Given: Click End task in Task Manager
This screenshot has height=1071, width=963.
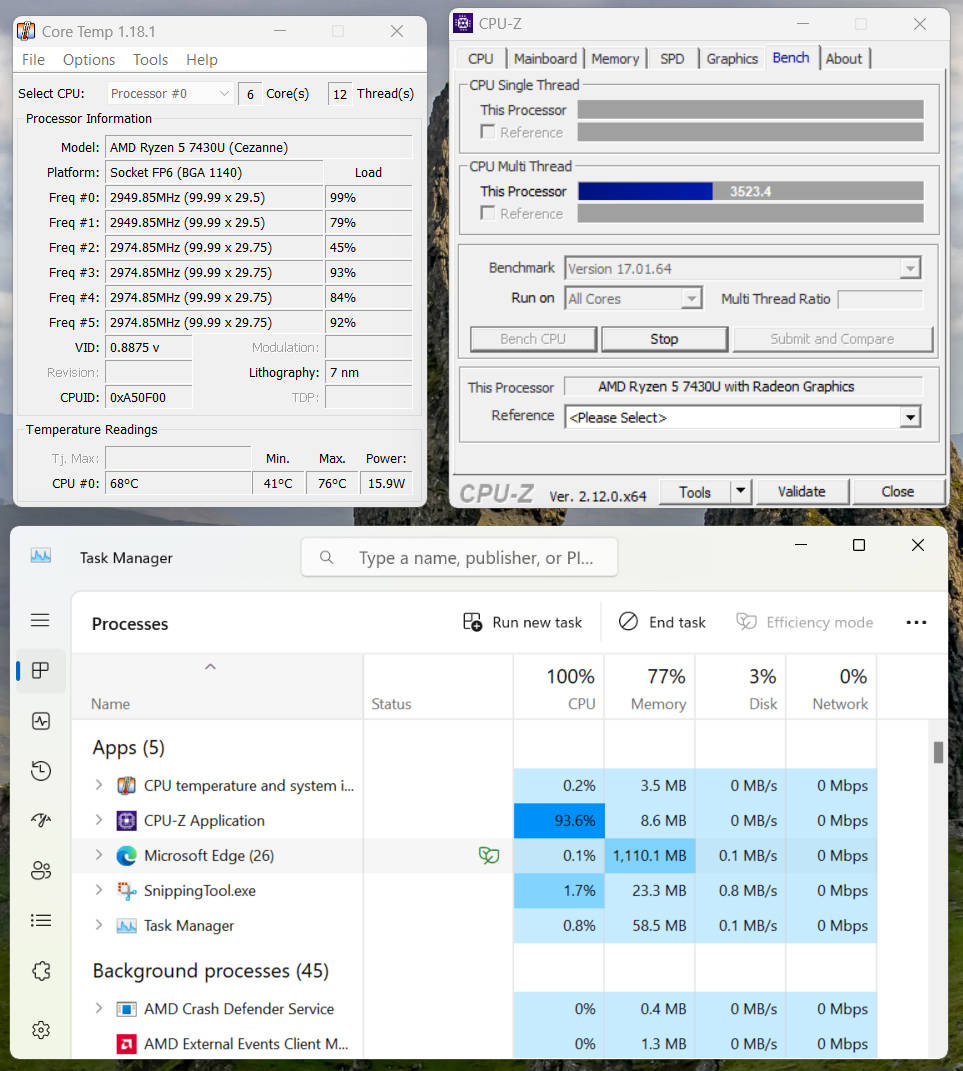Looking at the screenshot, I should 662,622.
